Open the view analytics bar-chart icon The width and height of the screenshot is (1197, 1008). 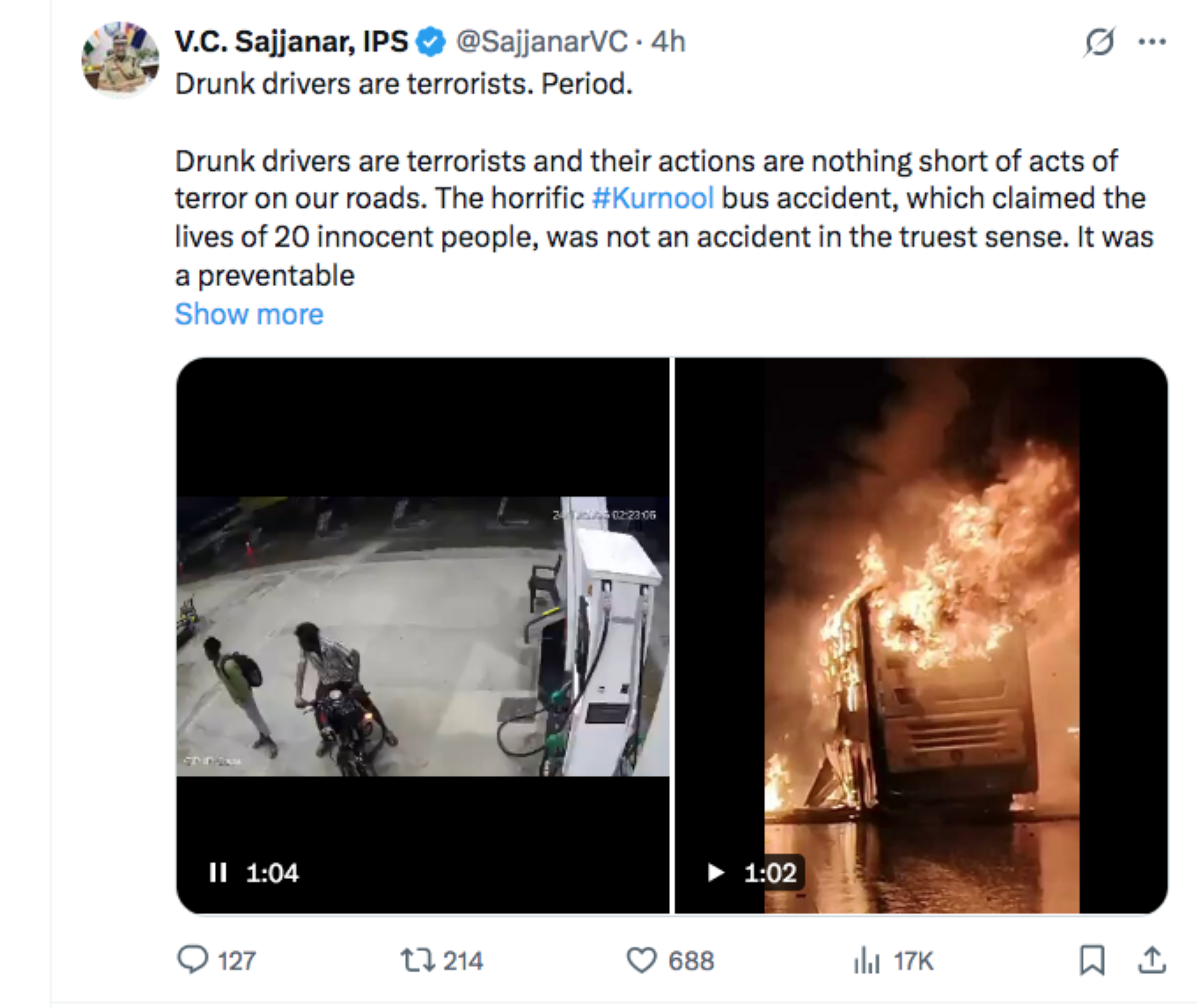tap(866, 961)
